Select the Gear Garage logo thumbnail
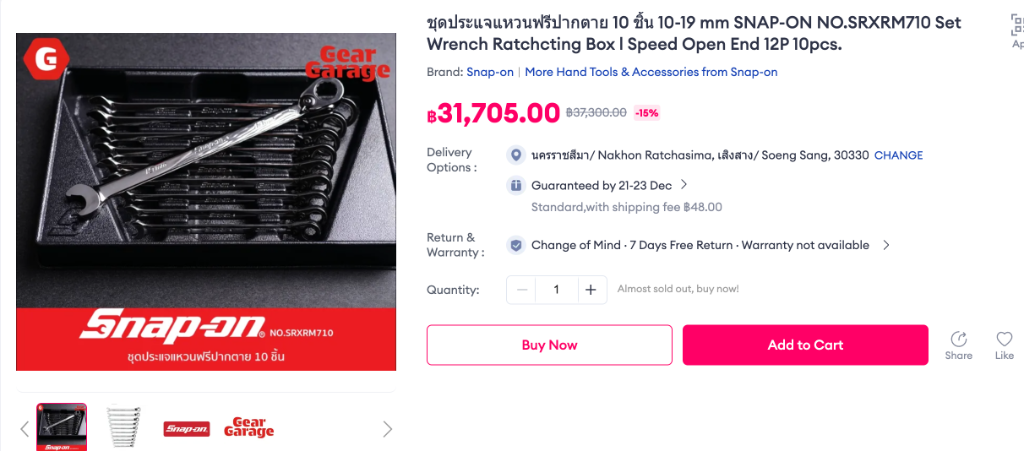1024x451 pixels. [x=249, y=428]
